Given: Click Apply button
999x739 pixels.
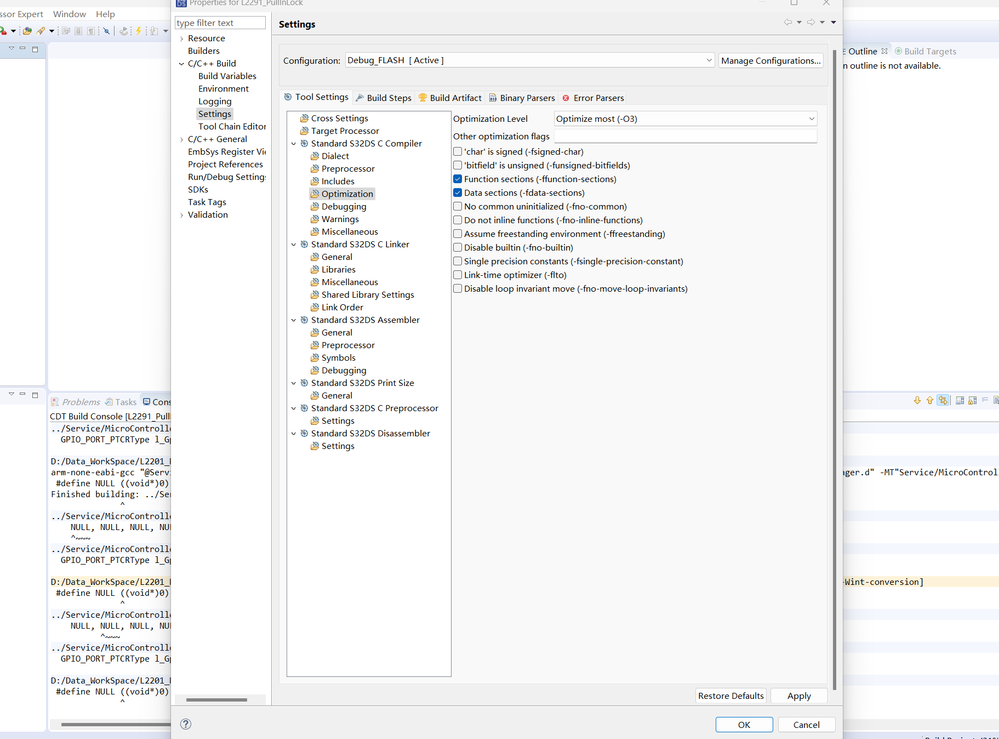Looking at the screenshot, I should [x=799, y=696].
